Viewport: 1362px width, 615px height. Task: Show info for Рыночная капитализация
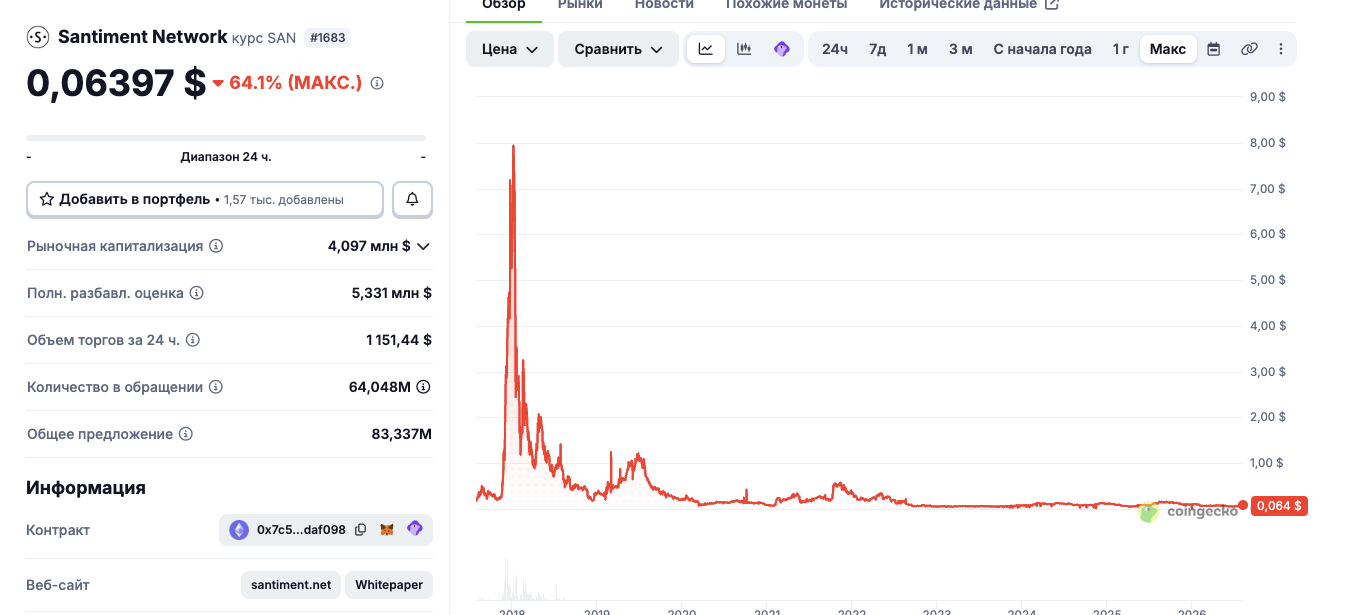tap(216, 246)
